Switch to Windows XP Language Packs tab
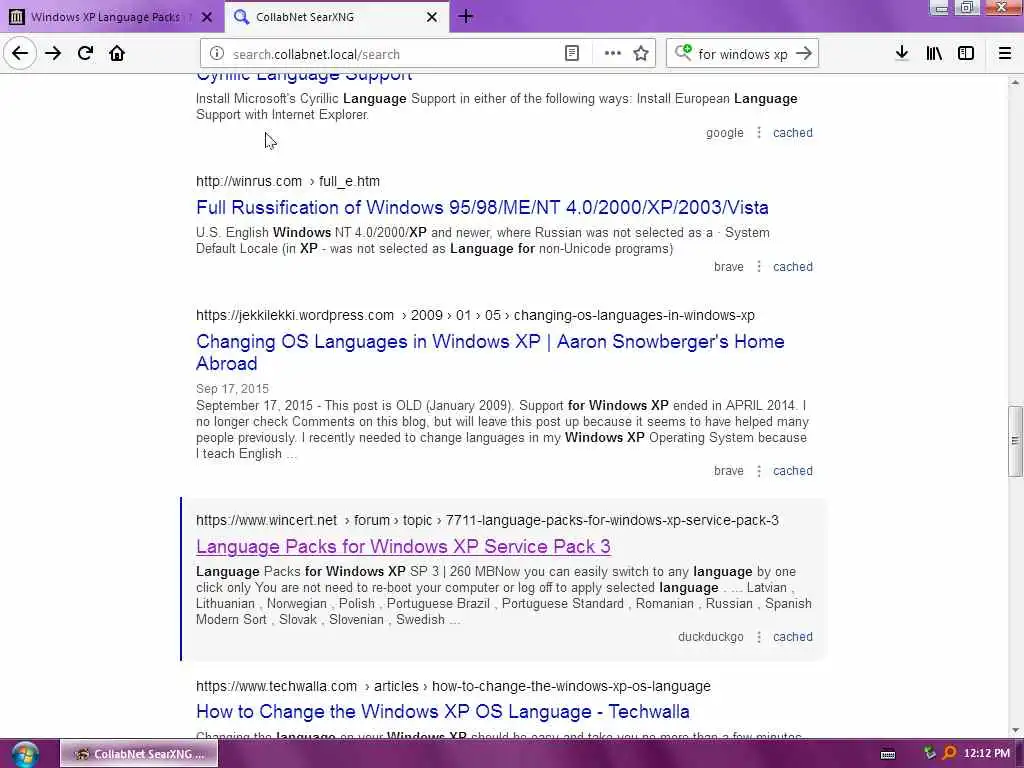Screen dimensions: 1024x768 (104, 17)
